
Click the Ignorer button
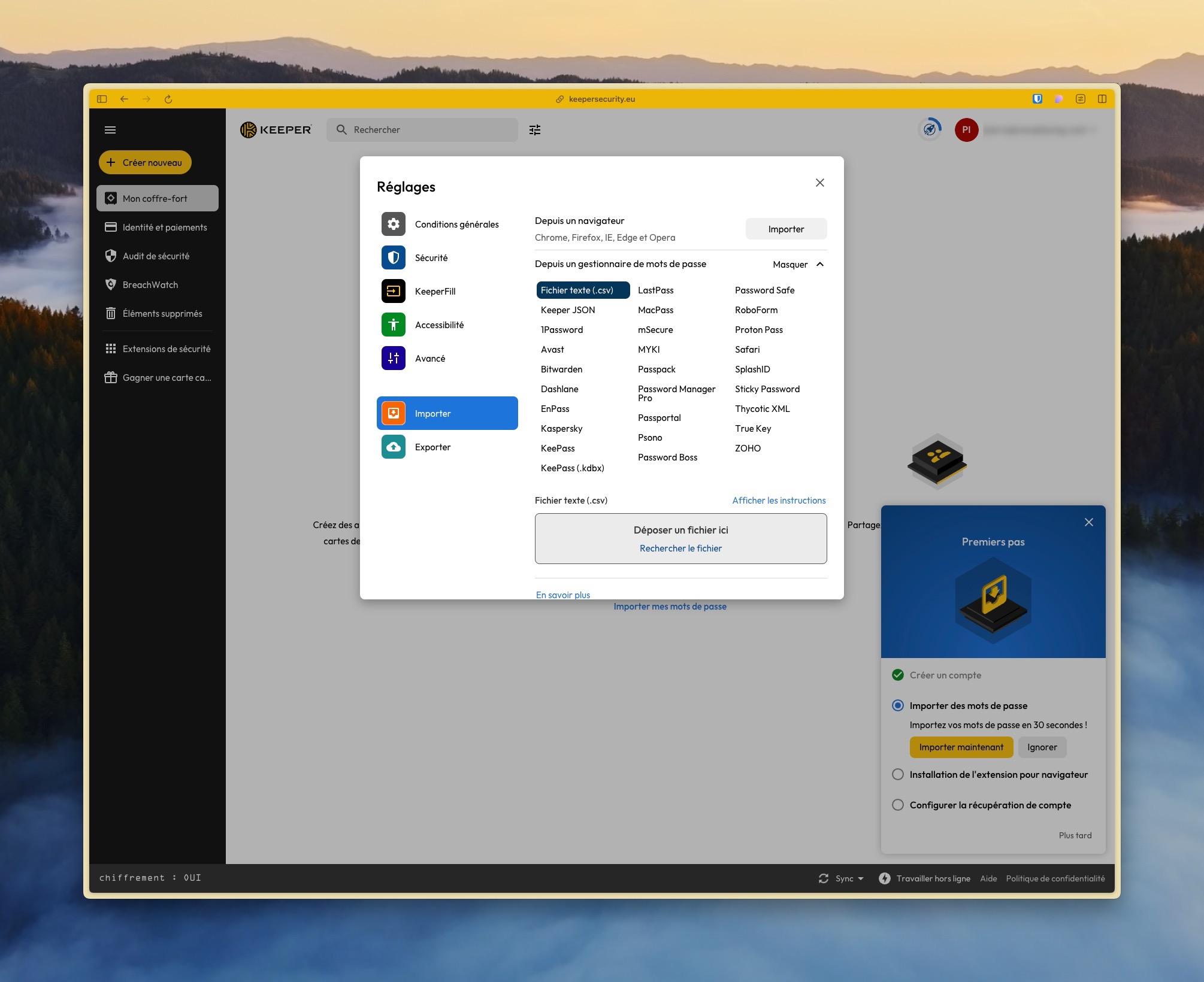[x=1042, y=747]
